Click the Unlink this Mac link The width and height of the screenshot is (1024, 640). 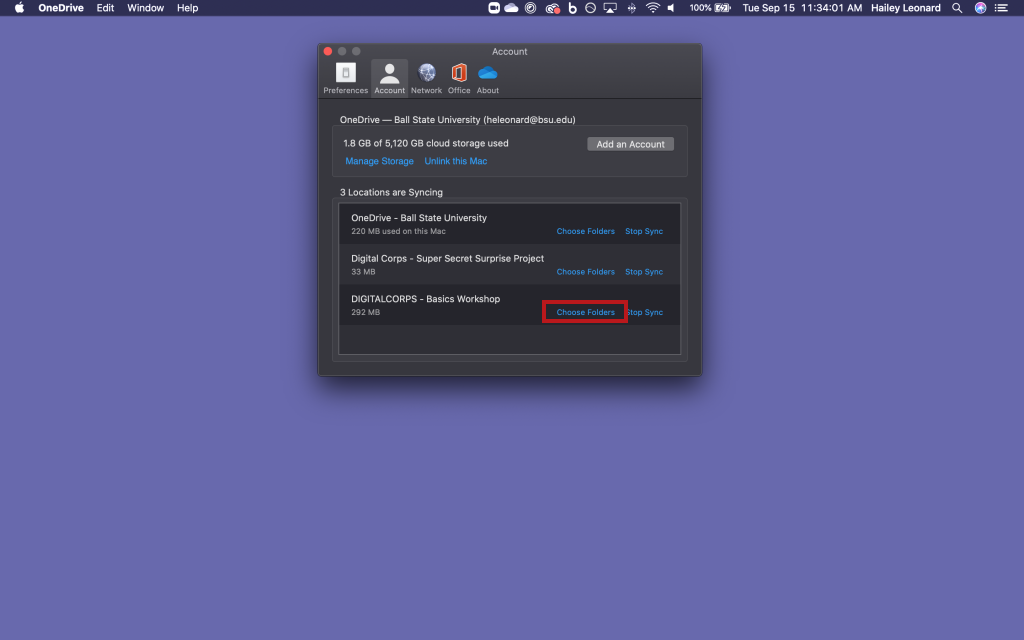pyautogui.click(x=456, y=161)
